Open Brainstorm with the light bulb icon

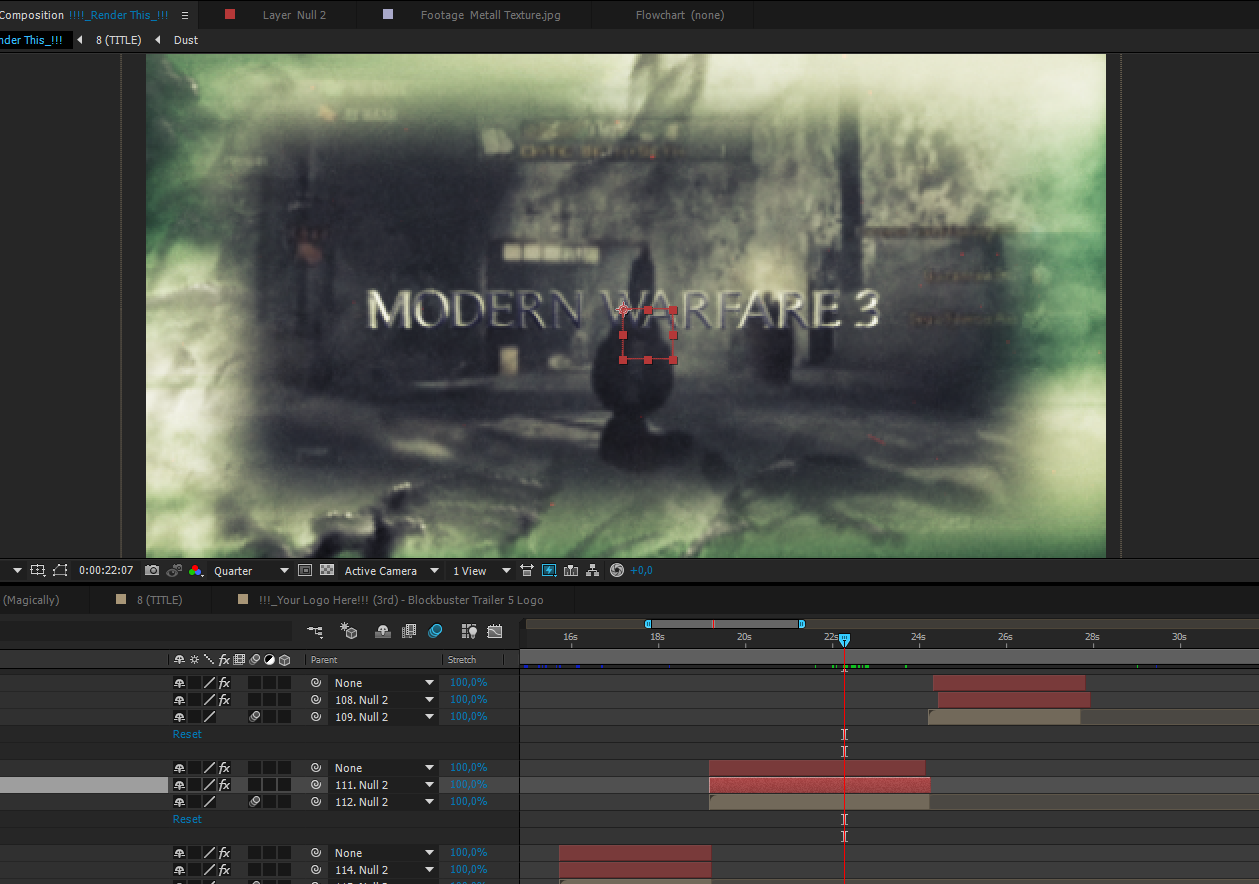[x=469, y=631]
